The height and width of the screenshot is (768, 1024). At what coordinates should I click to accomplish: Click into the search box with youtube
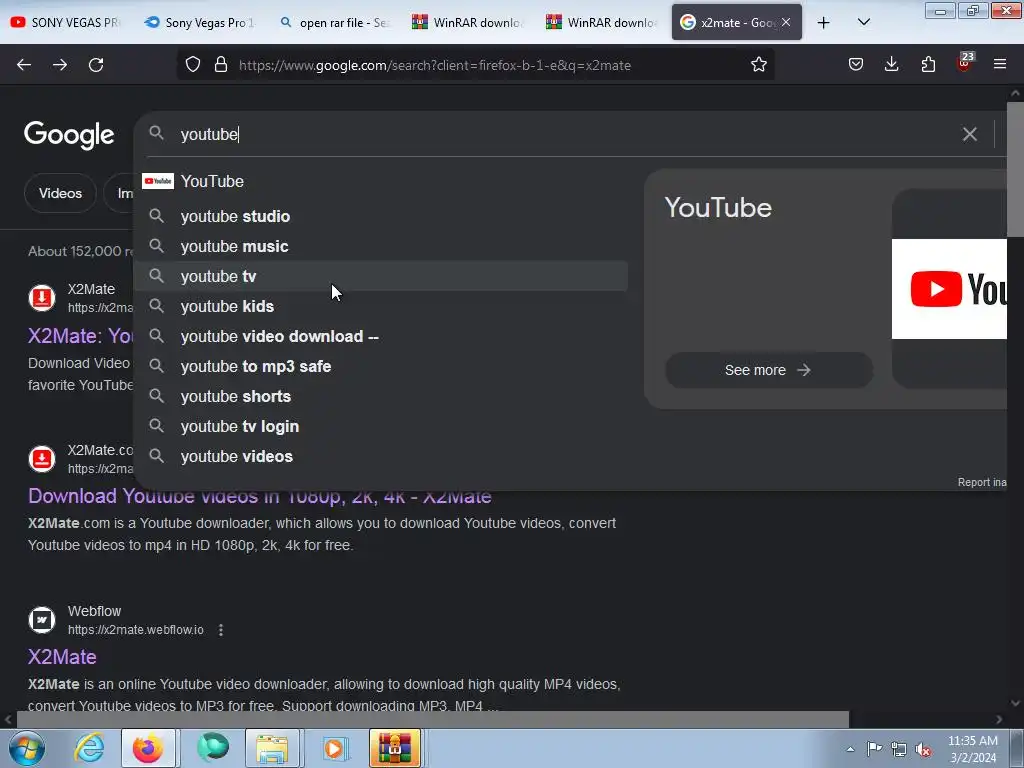pyautogui.click(x=562, y=134)
